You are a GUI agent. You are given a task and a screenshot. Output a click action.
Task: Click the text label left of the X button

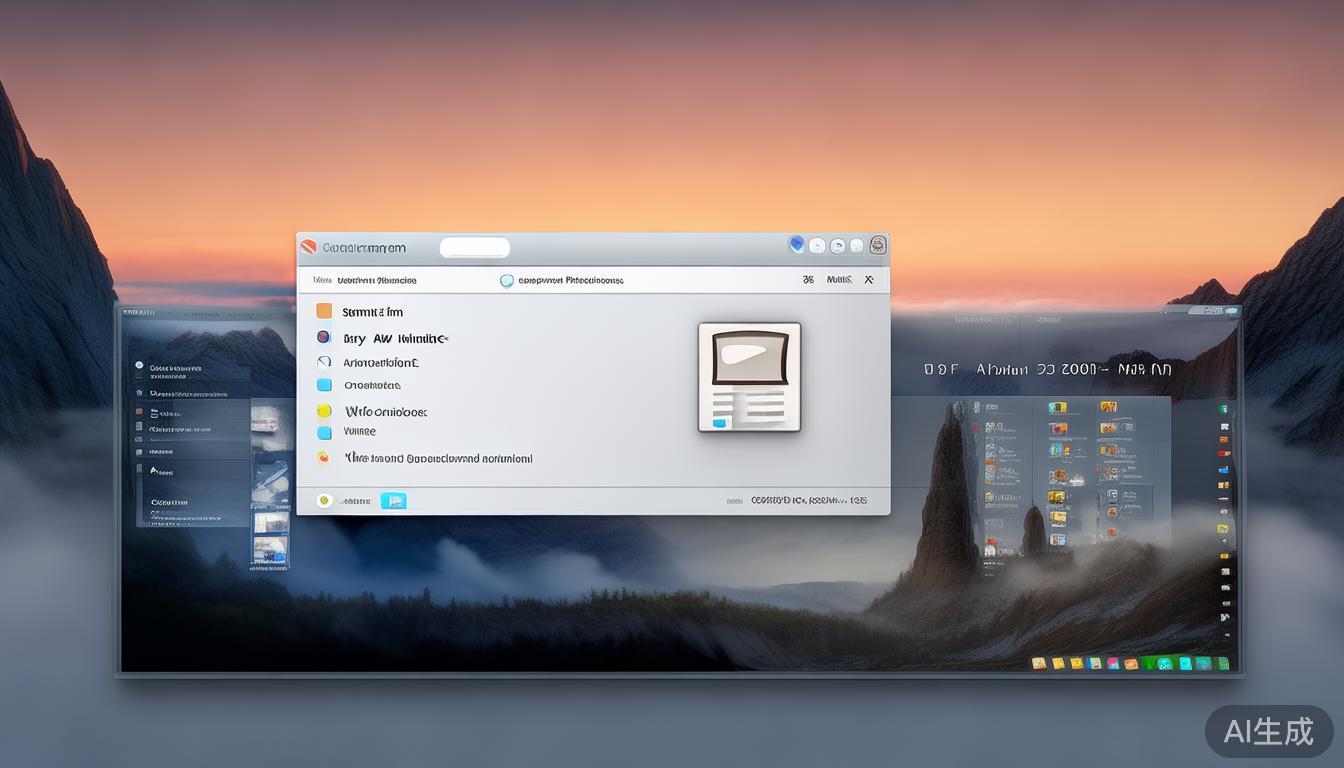[x=839, y=280]
